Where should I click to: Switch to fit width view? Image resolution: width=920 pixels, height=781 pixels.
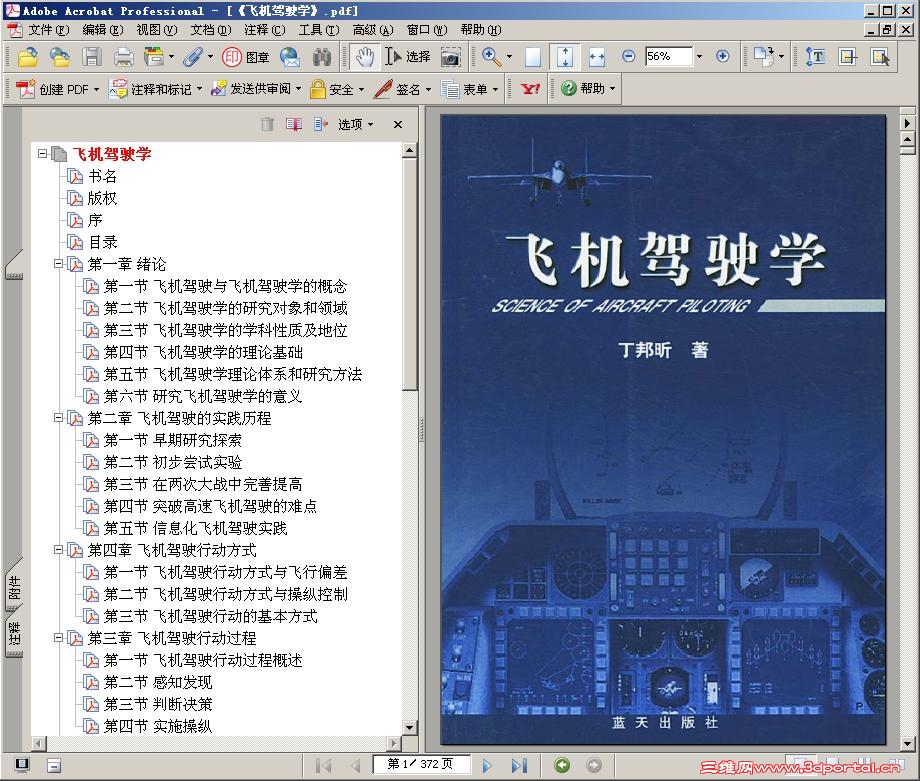pyautogui.click(x=597, y=57)
